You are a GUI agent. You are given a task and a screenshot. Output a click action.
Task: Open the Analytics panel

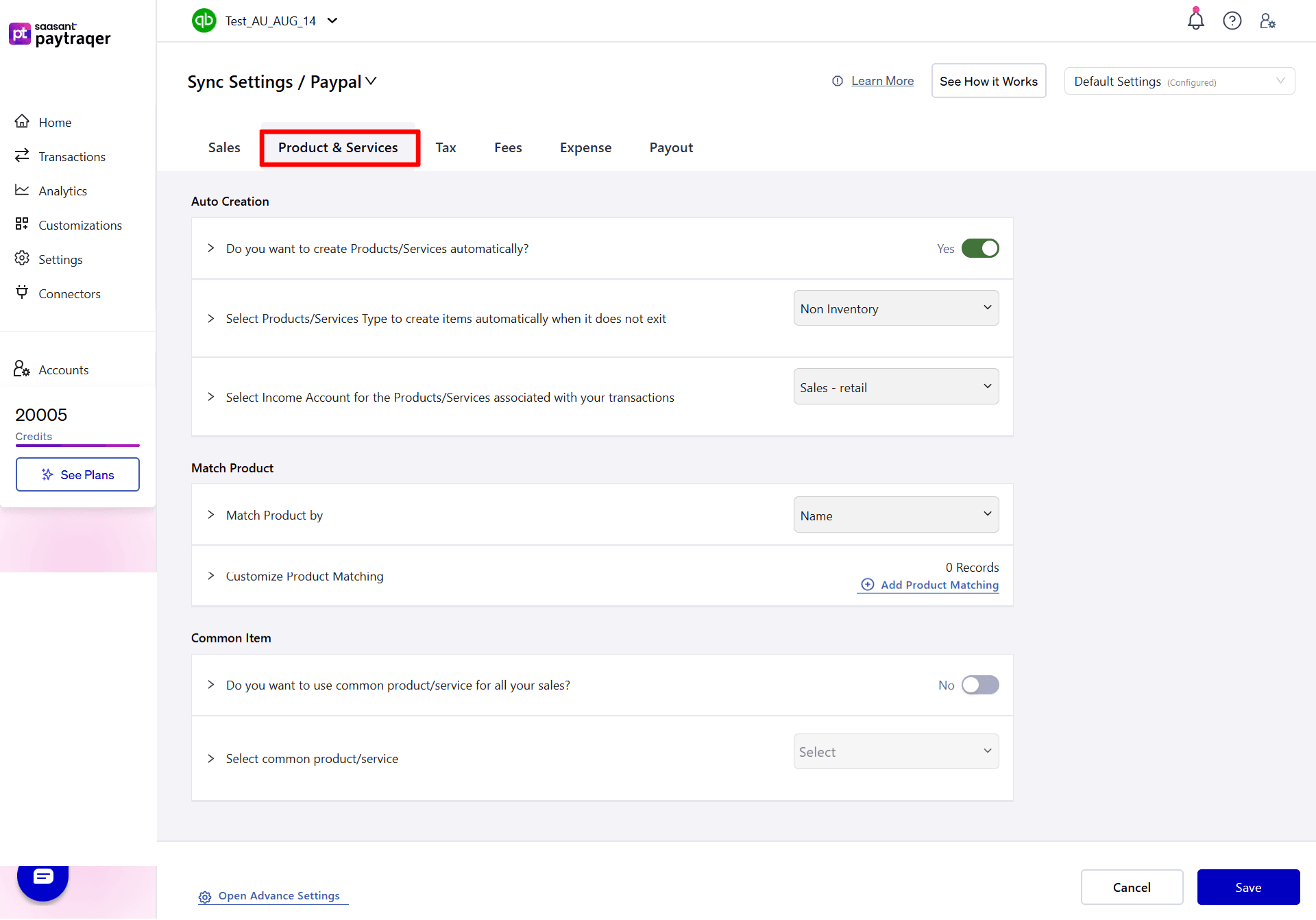(63, 191)
